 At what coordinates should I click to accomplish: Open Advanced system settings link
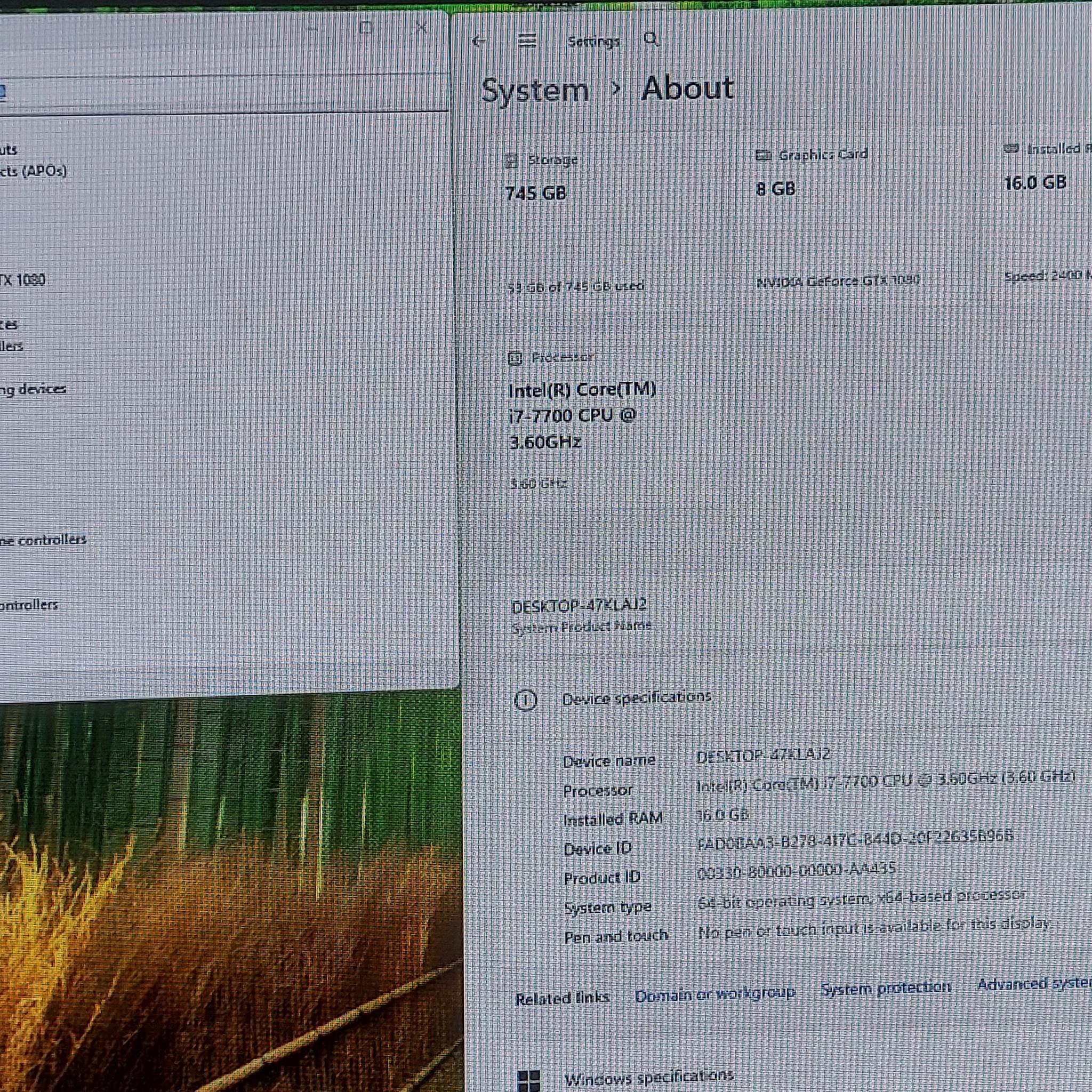(1034, 984)
